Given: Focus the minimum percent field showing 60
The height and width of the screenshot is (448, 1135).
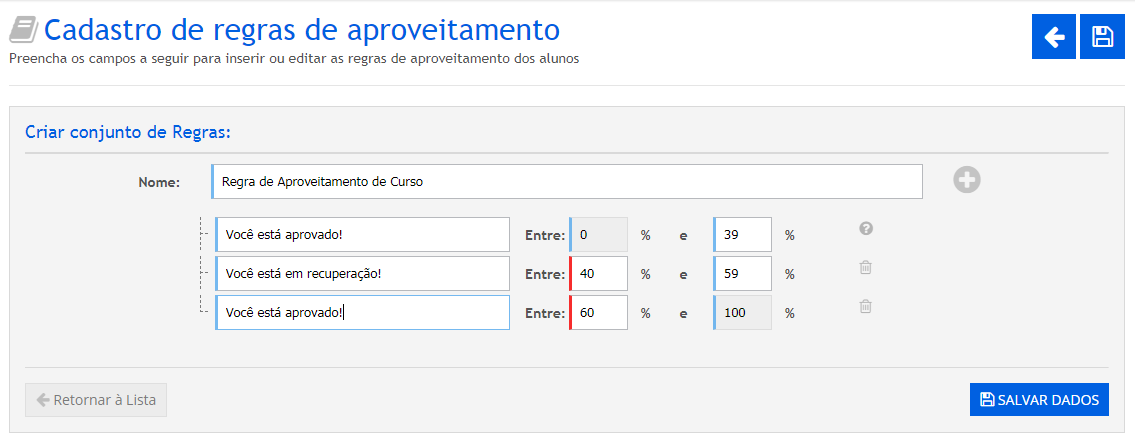Looking at the screenshot, I should (x=599, y=312).
